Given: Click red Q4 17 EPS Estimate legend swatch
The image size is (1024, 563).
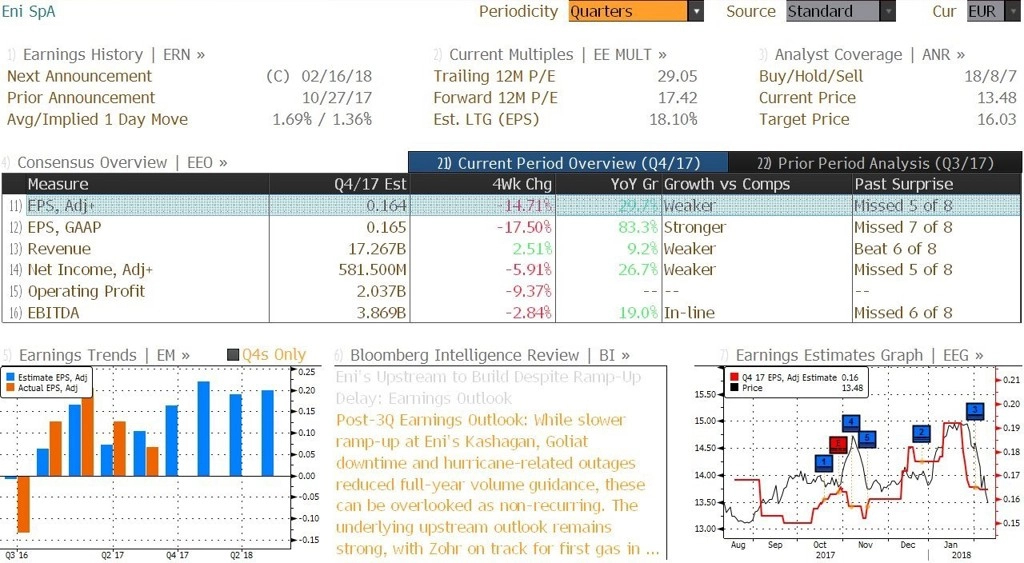Looking at the screenshot, I should pos(734,378).
